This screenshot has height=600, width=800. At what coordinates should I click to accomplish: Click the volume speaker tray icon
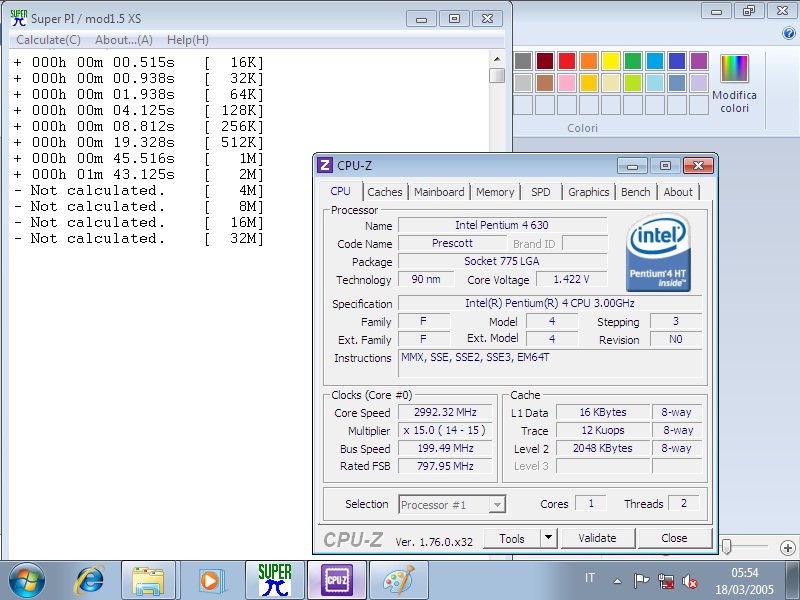click(689, 580)
